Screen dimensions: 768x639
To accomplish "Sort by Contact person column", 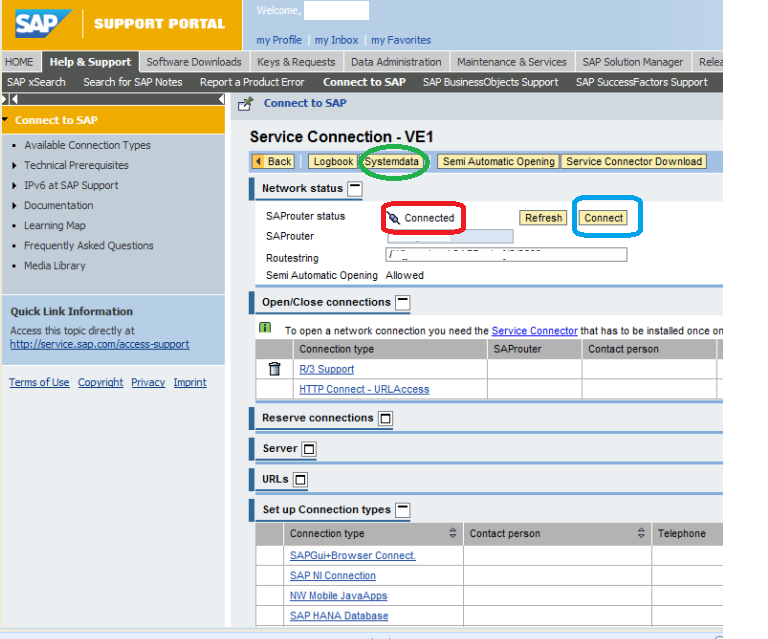I will [641, 533].
